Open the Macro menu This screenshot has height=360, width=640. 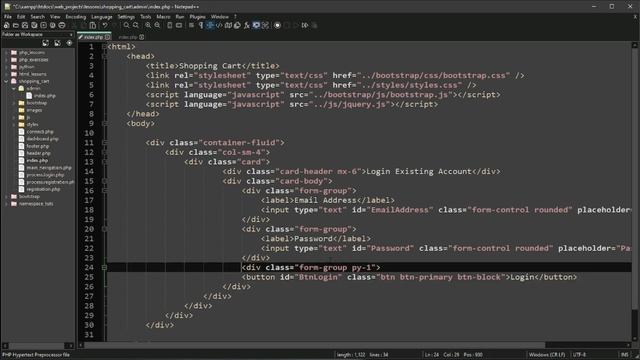tap(163, 17)
